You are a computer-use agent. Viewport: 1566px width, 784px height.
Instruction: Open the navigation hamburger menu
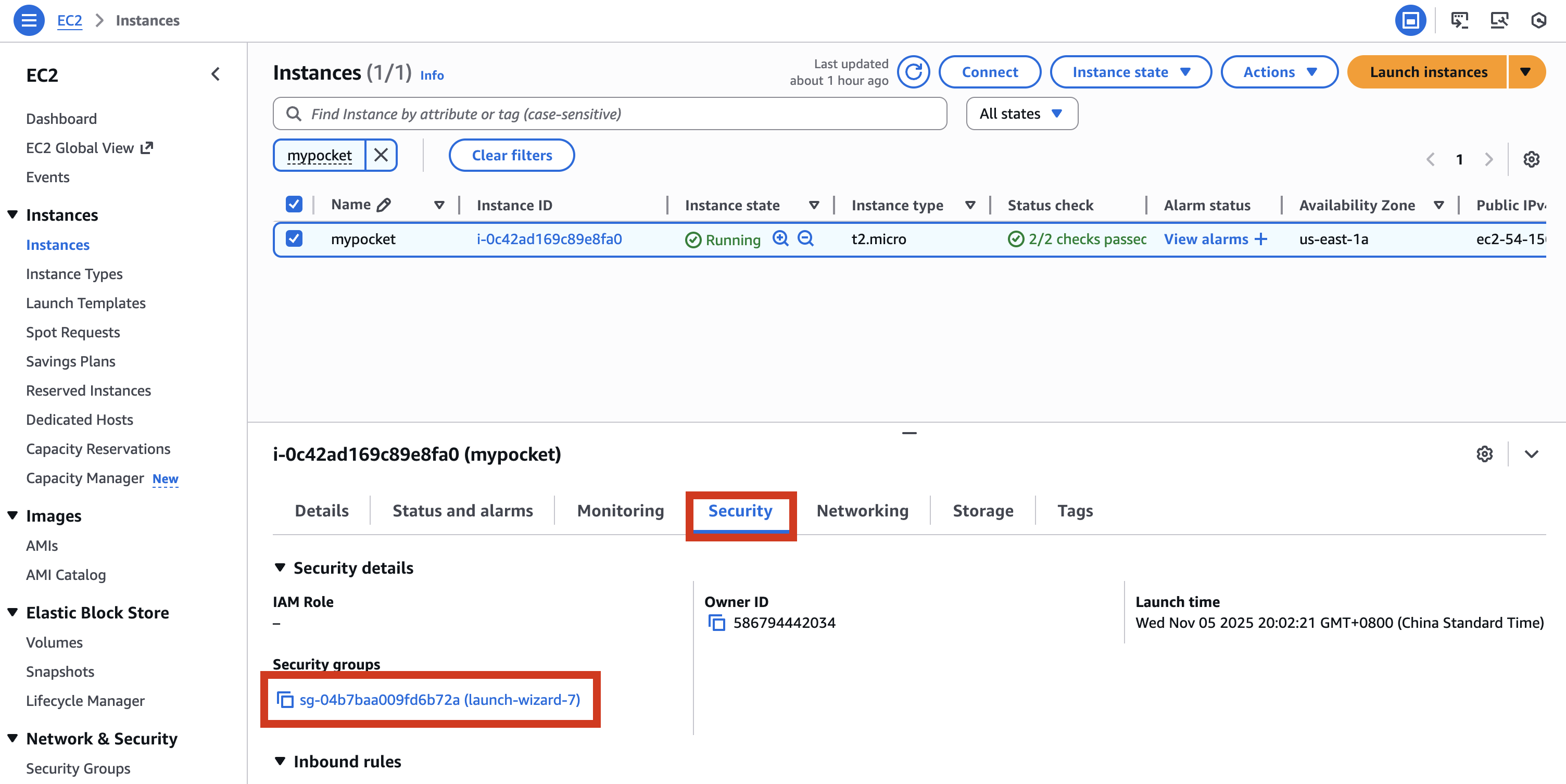[29, 20]
